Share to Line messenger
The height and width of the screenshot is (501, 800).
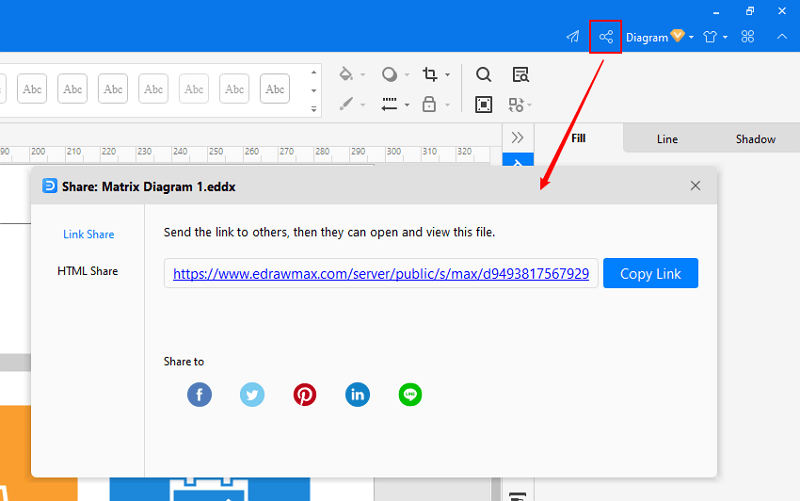410,394
